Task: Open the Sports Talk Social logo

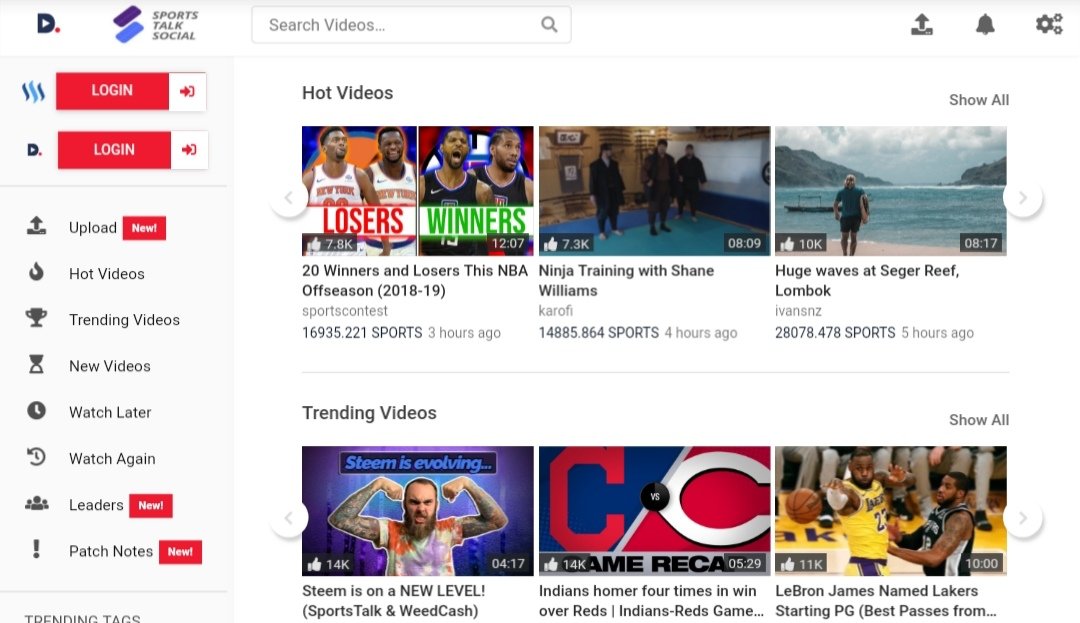Action: pos(156,25)
